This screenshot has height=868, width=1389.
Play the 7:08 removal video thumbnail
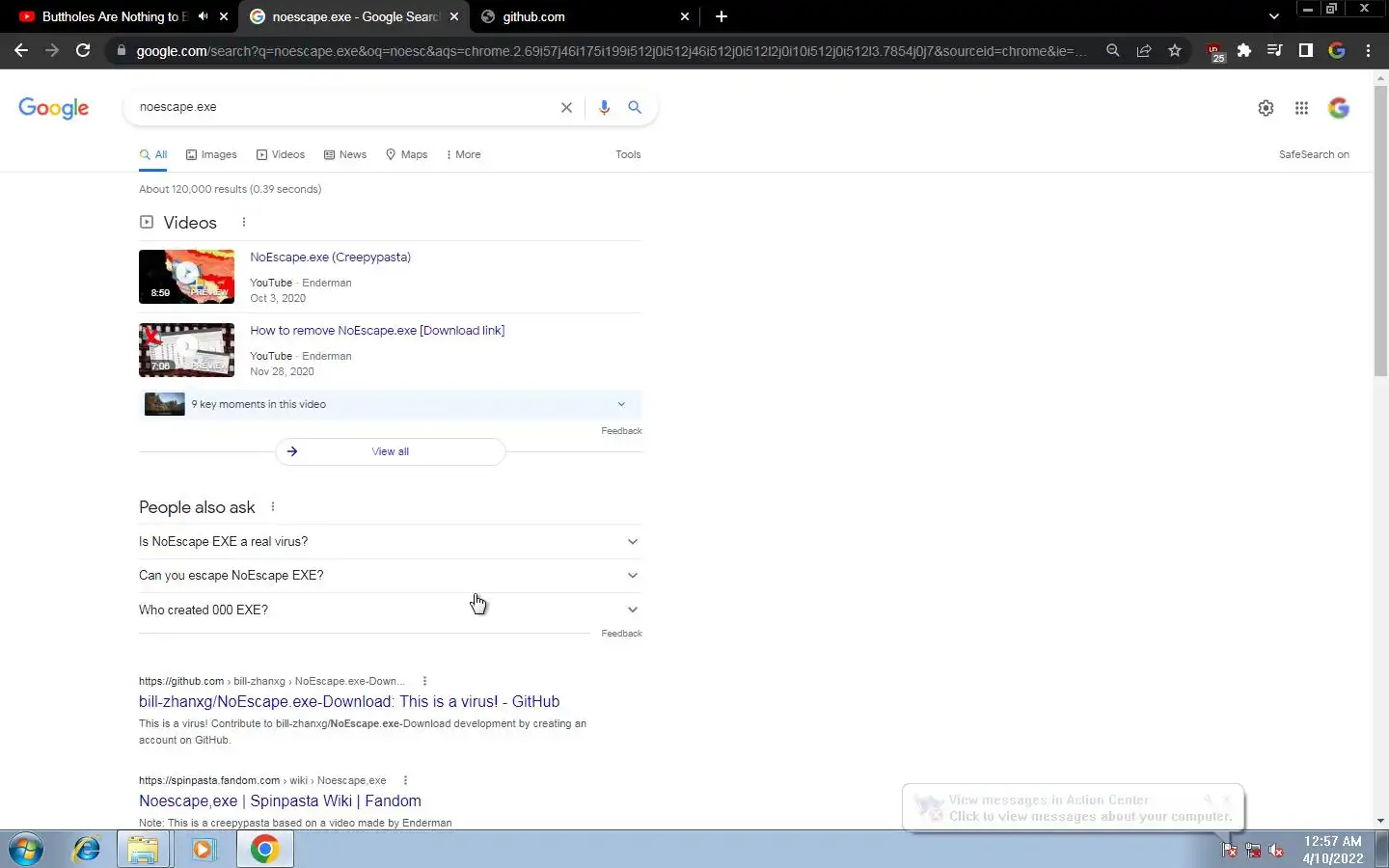coord(186,350)
